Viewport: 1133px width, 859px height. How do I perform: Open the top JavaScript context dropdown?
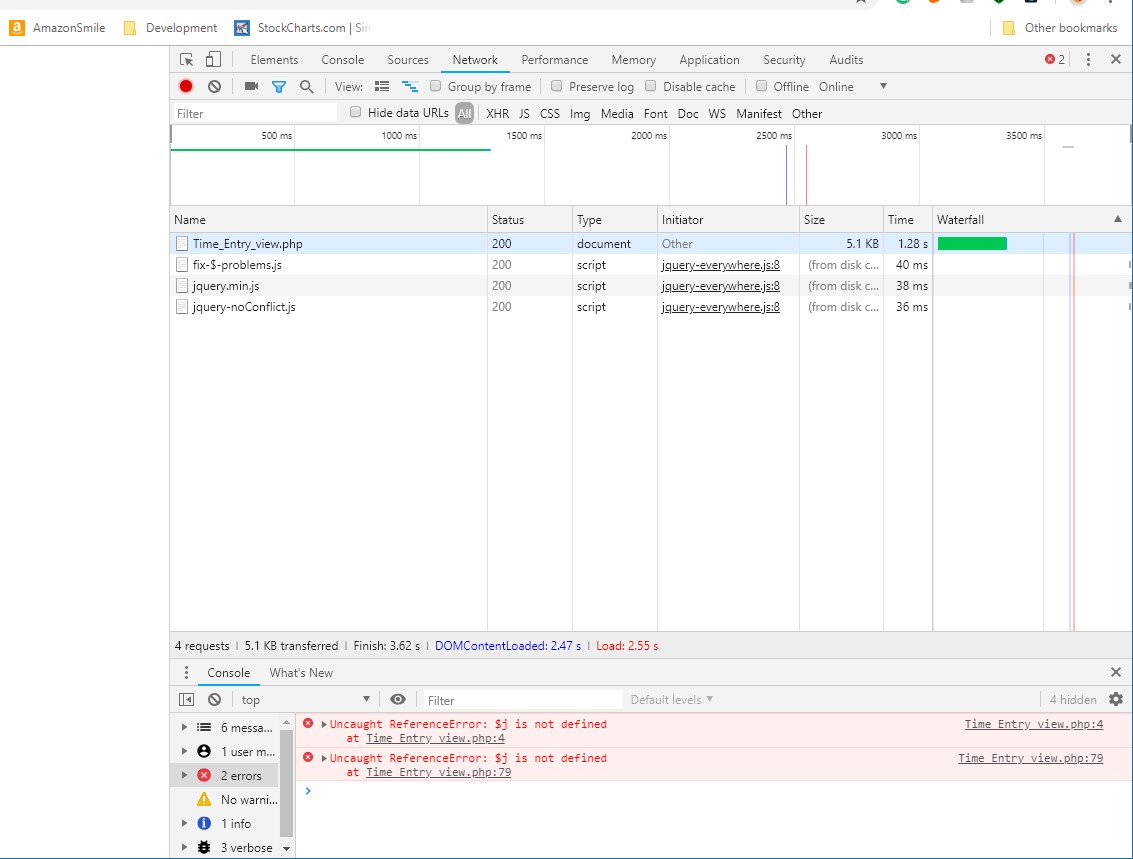(306, 699)
